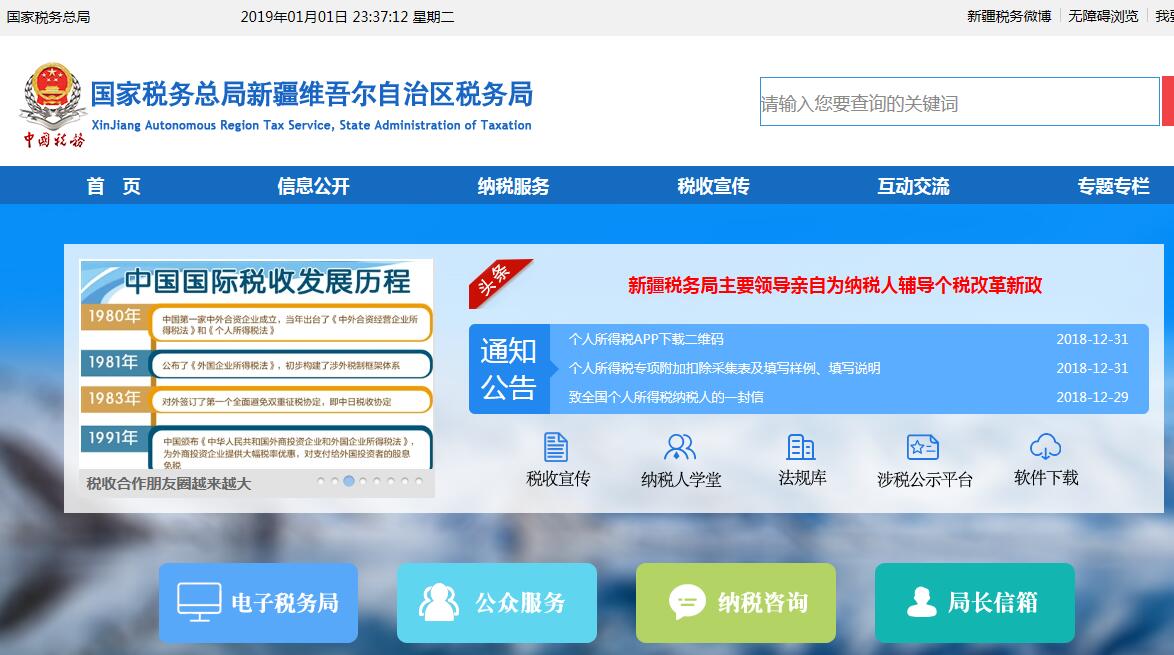
Task: Open the 电子税务局 button
Action: (x=258, y=603)
